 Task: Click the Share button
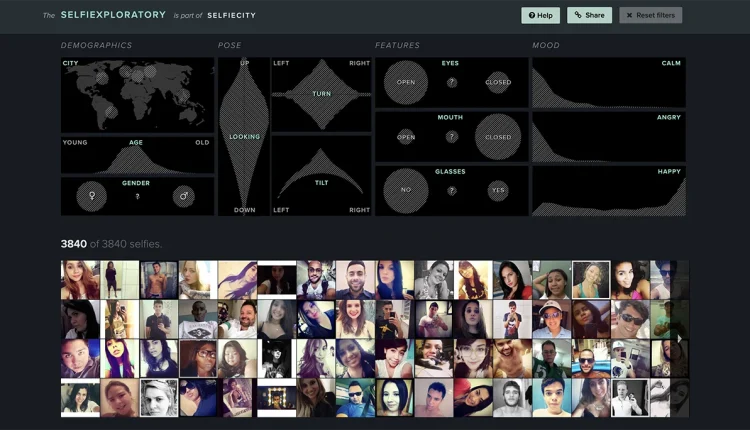589,15
